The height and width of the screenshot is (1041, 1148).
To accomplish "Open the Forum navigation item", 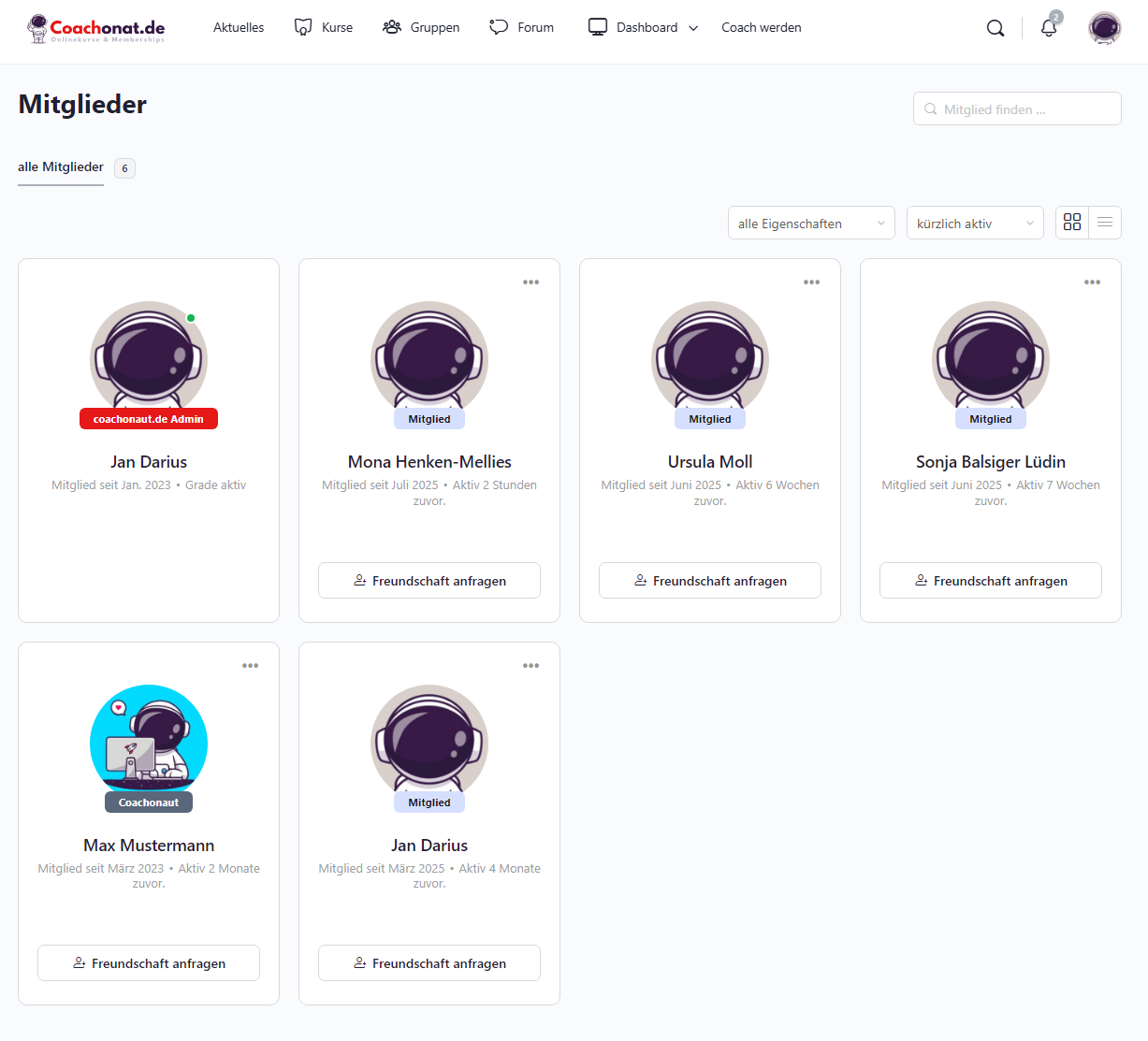I will (x=522, y=28).
